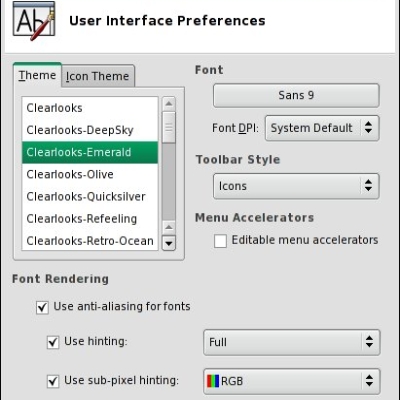Select the Clearlooks-Olive theme
This screenshot has width=400, height=400.
[90, 174]
